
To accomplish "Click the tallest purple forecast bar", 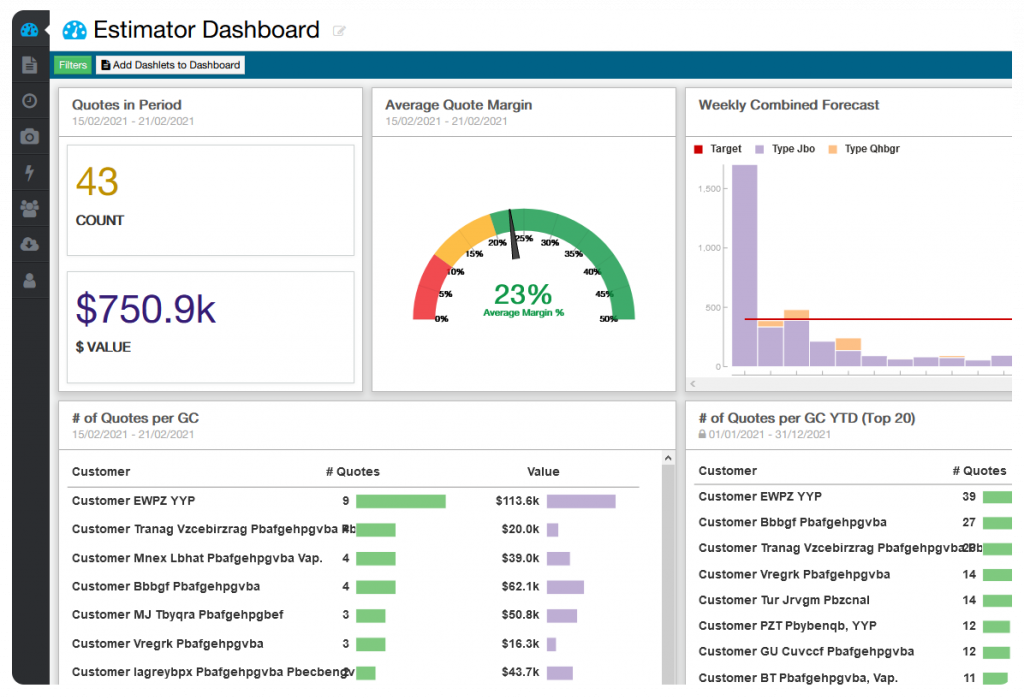I will click(744, 265).
